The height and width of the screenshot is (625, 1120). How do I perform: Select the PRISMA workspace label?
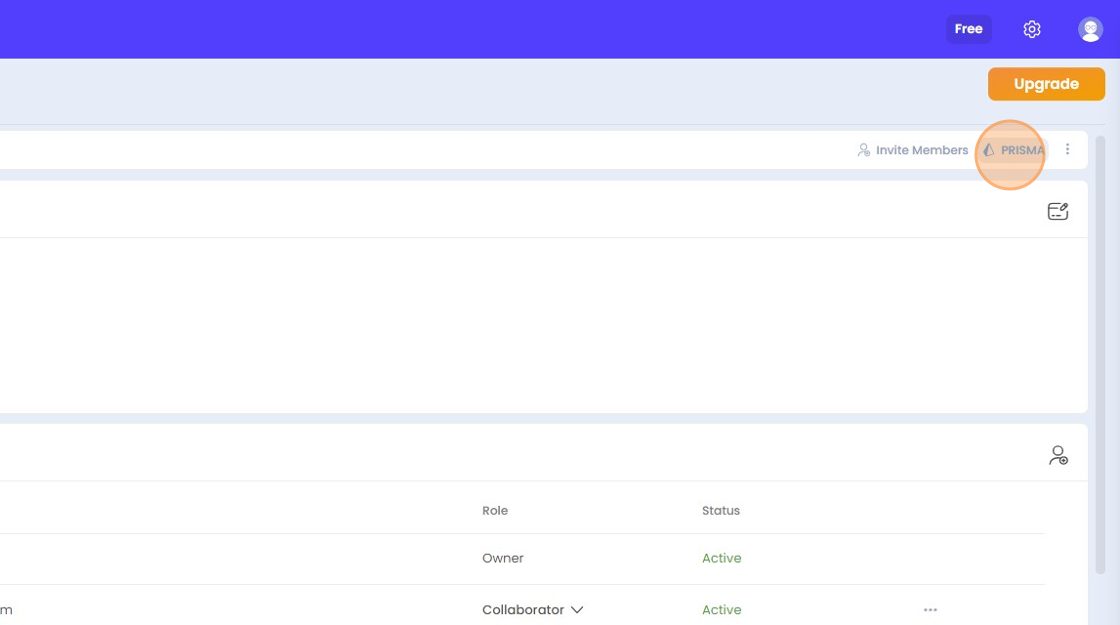1022,150
